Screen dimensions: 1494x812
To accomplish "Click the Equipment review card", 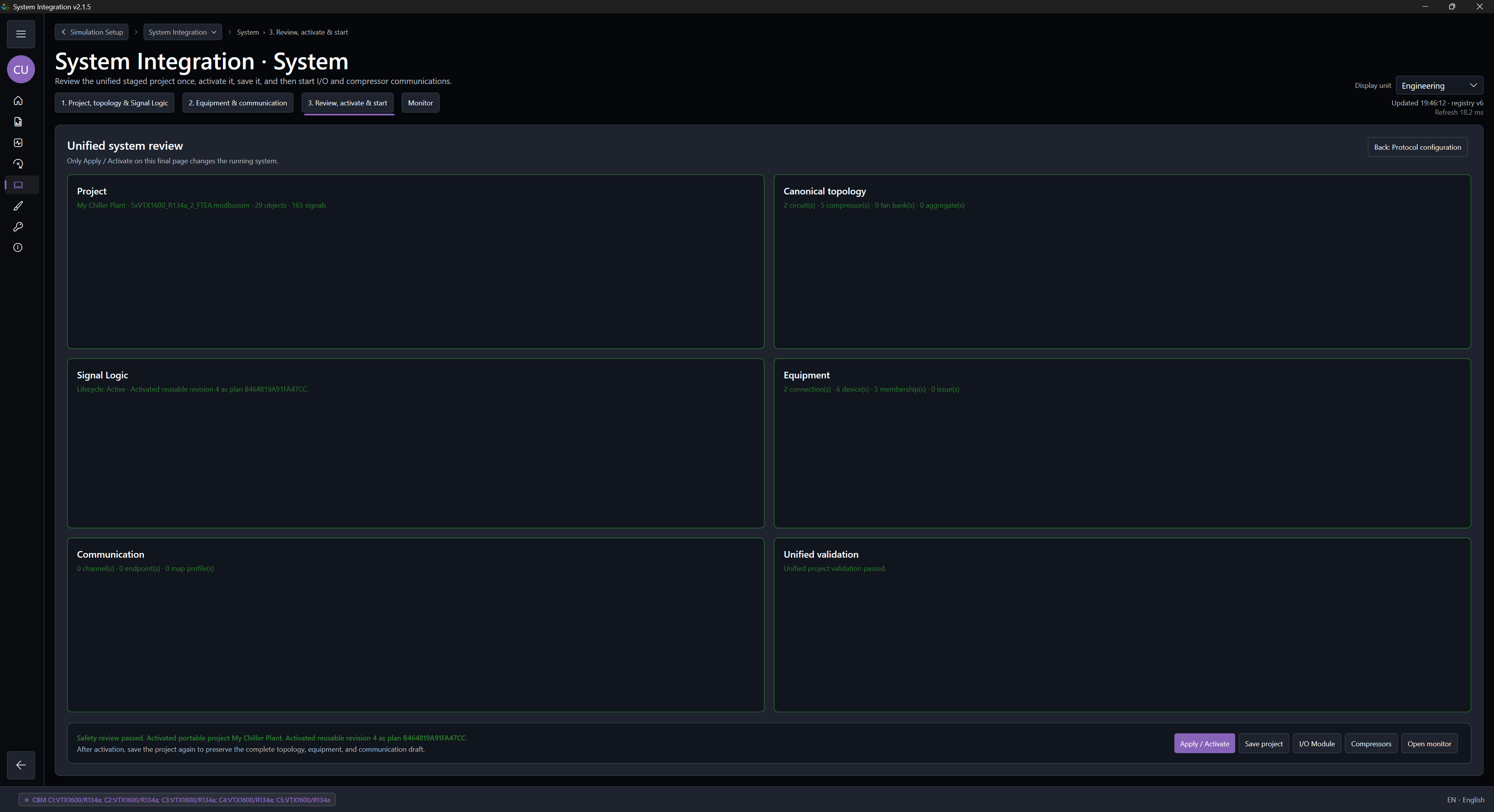I will [1122, 443].
